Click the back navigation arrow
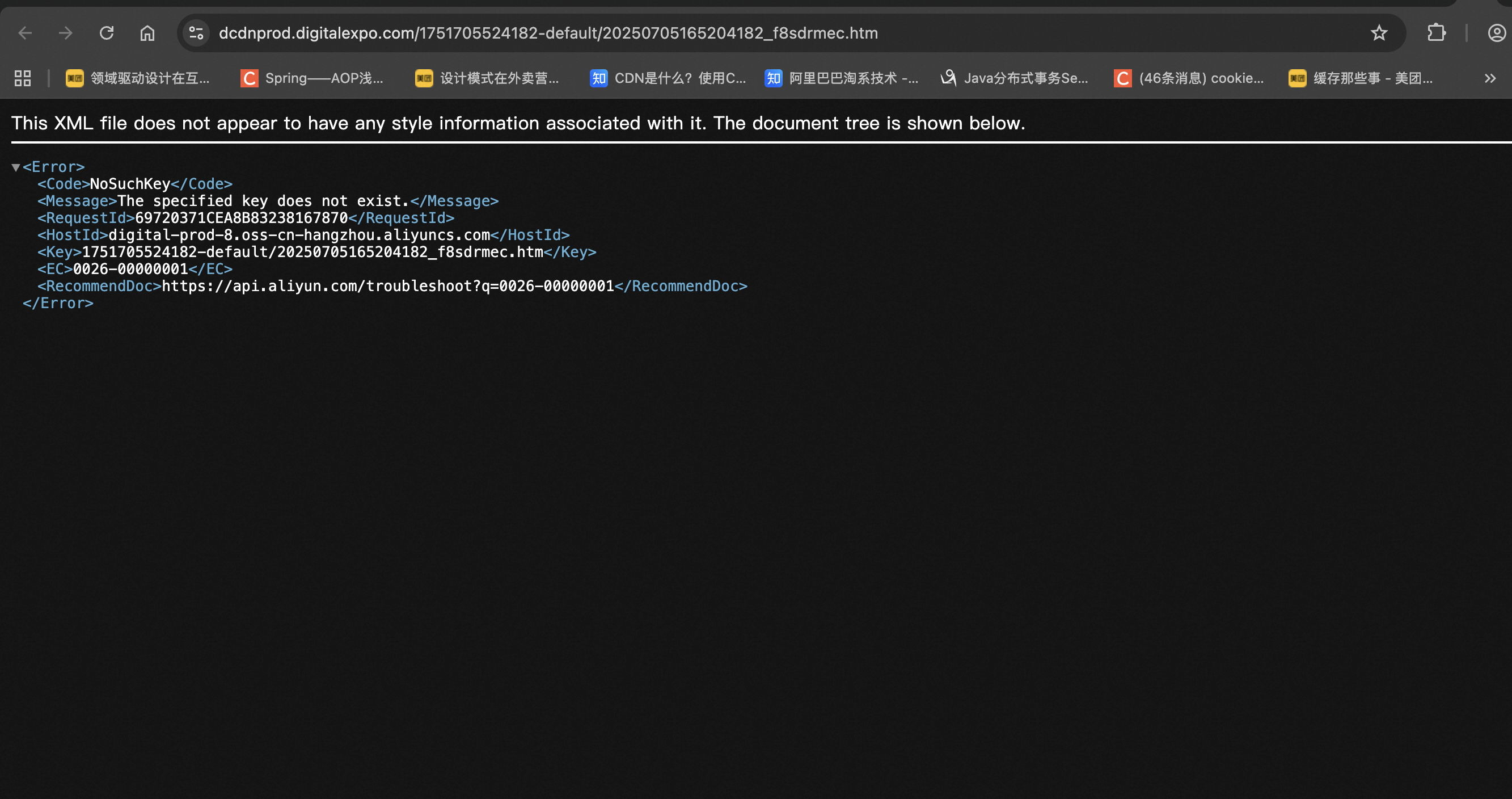 coord(24,33)
